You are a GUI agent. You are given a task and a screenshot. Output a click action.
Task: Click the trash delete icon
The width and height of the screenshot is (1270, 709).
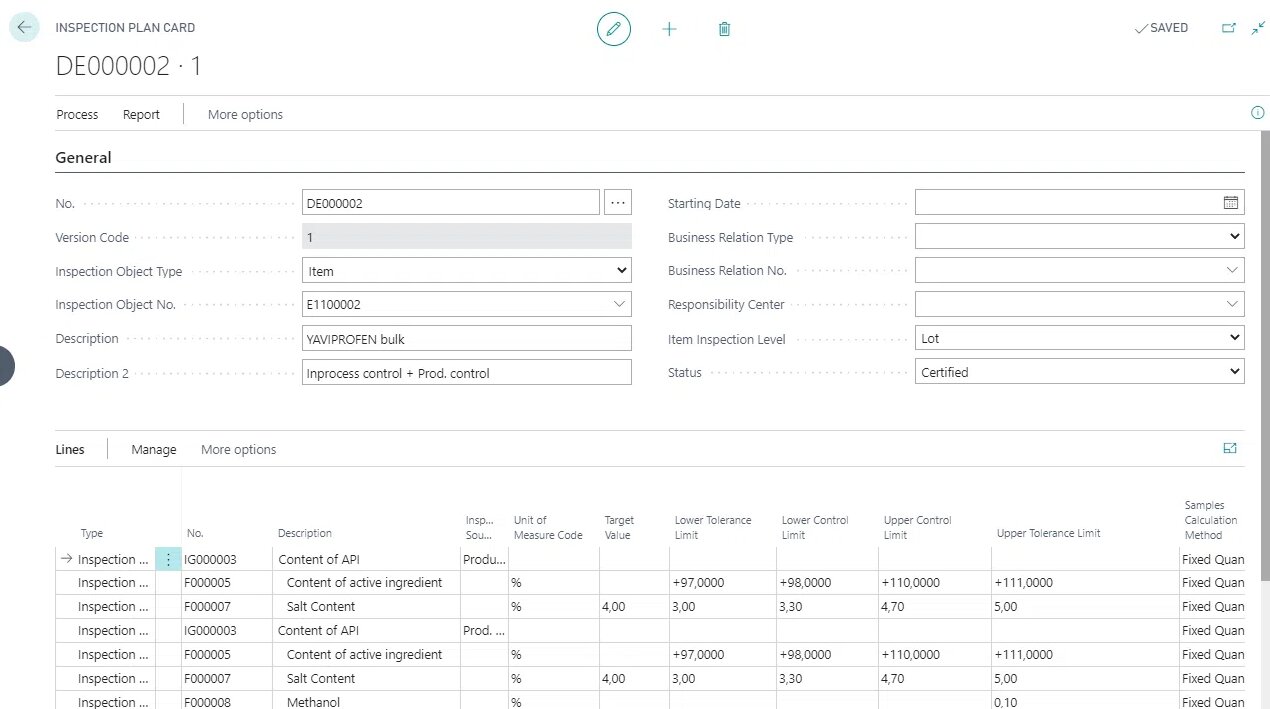(724, 29)
